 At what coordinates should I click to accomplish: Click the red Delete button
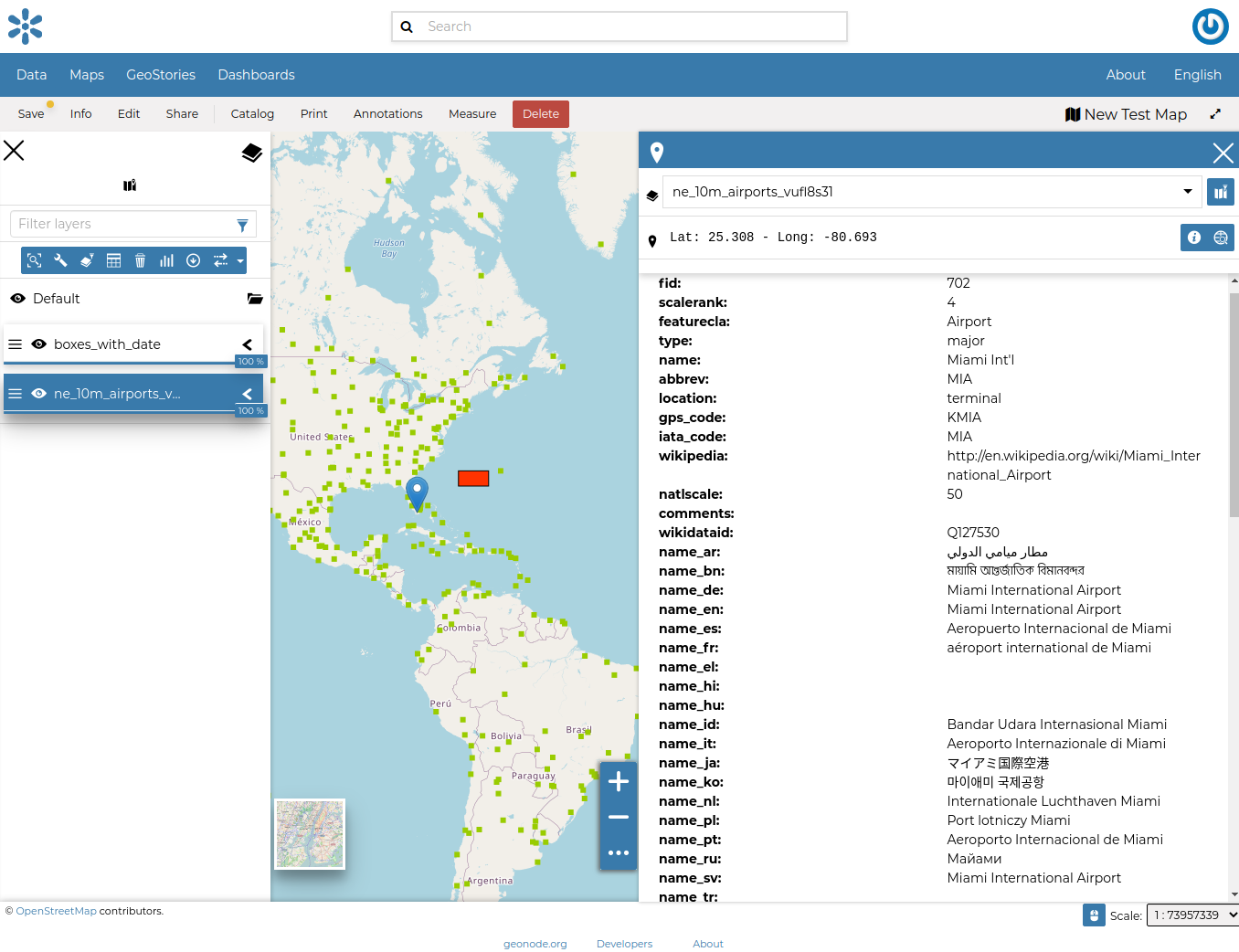pyautogui.click(x=540, y=114)
